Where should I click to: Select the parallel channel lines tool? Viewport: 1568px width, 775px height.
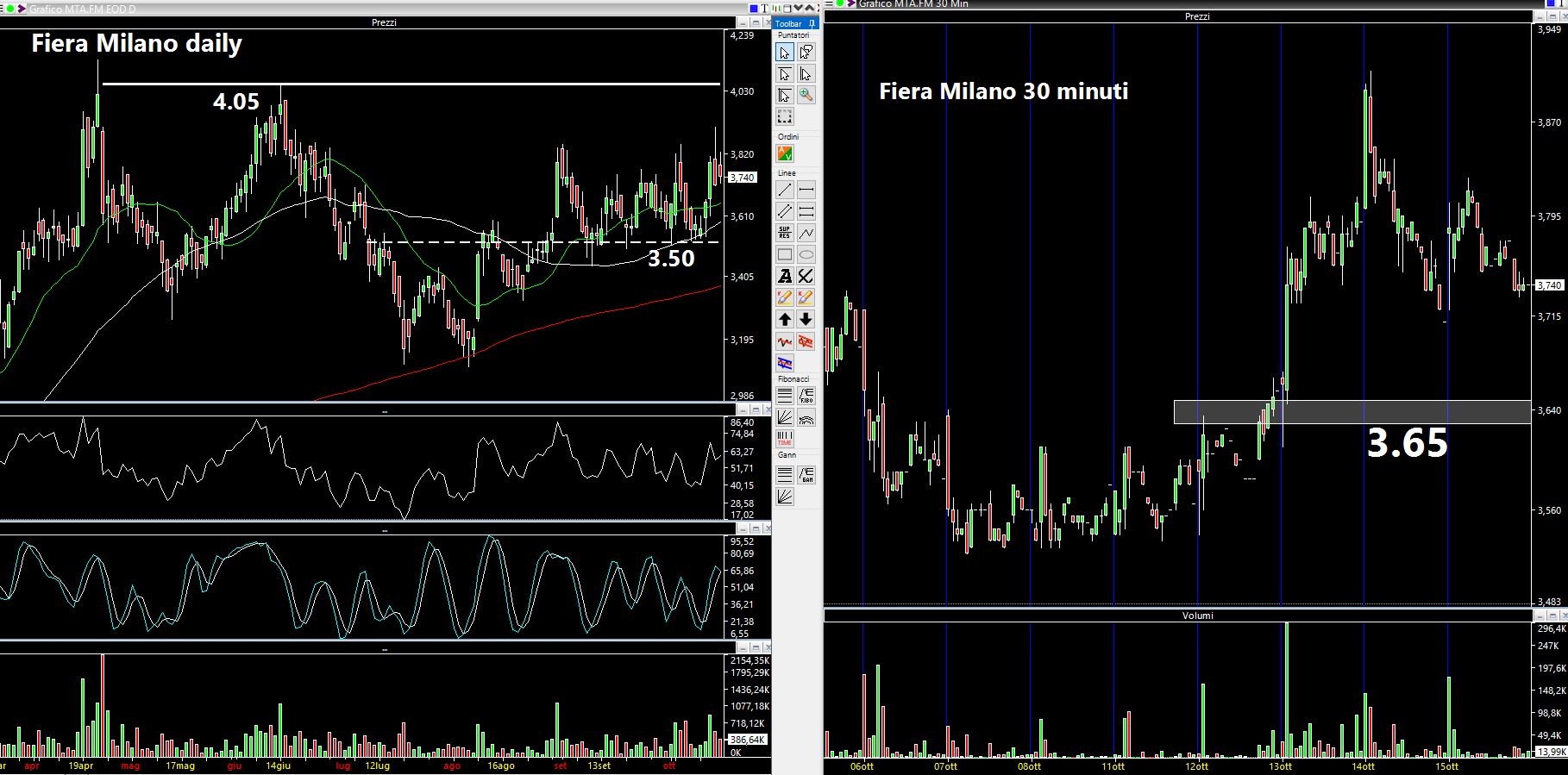[785, 211]
